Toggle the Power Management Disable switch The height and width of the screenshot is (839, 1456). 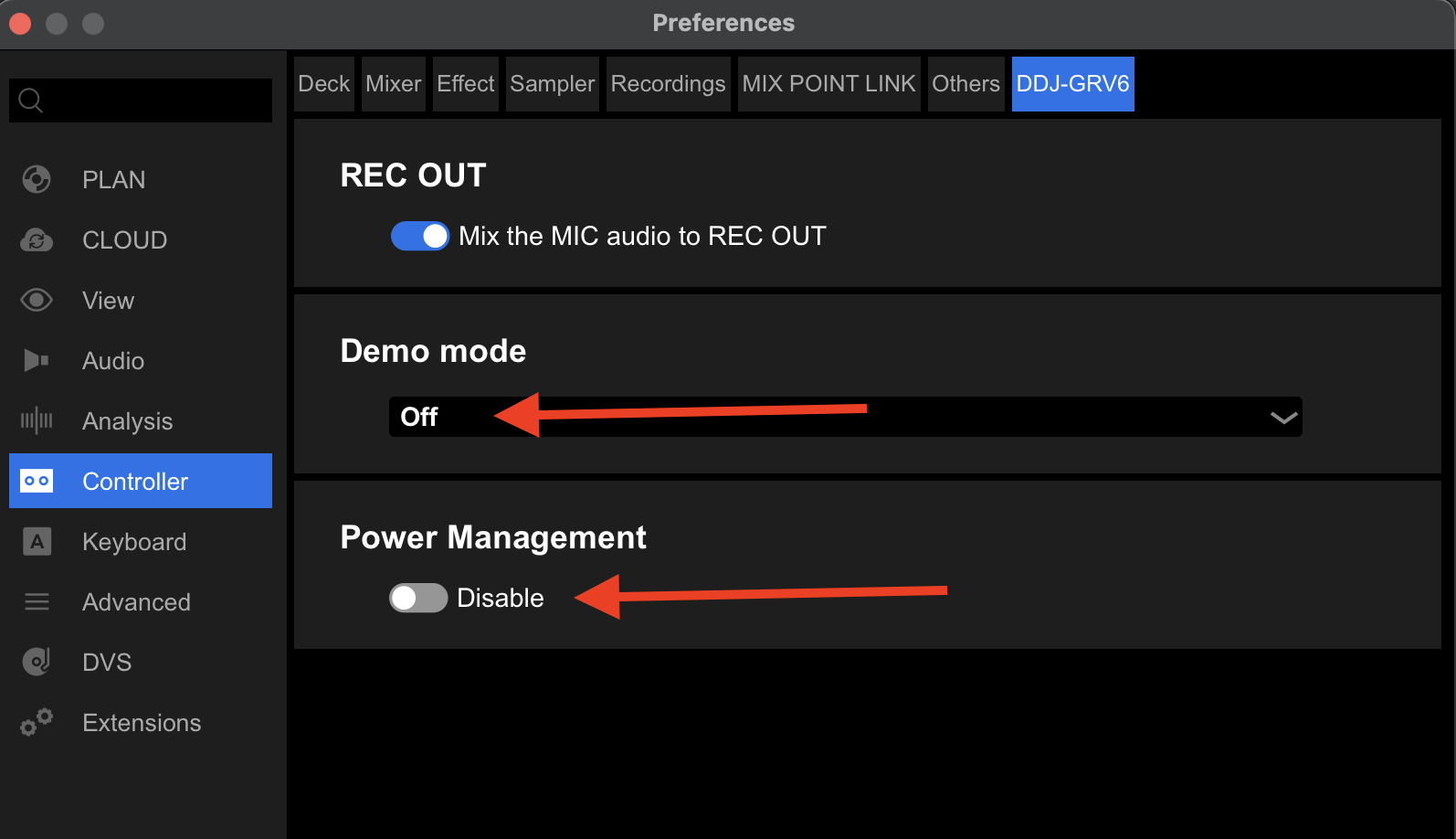(x=418, y=598)
